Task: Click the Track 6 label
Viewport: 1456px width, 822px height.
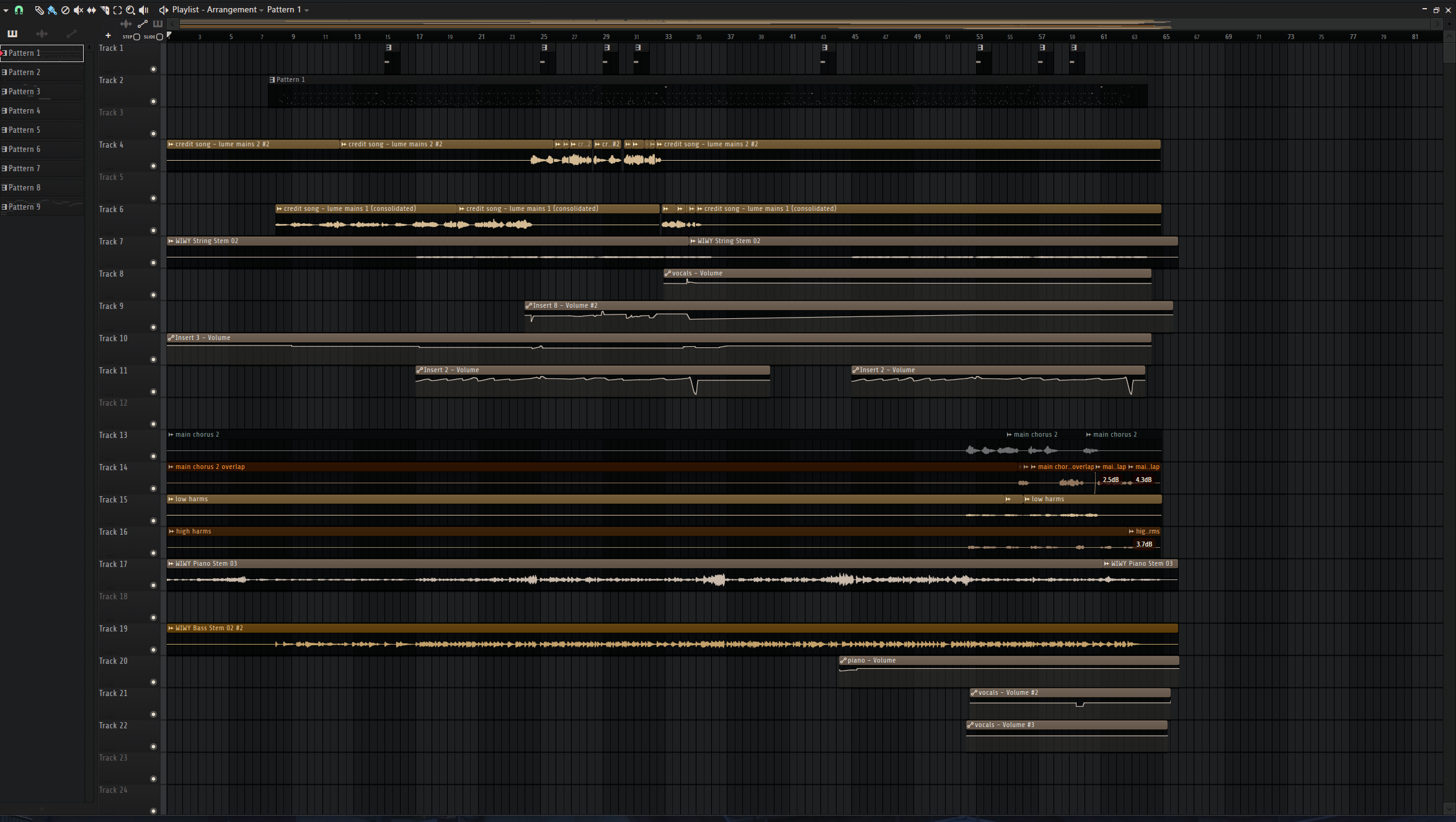Action: coord(111,210)
